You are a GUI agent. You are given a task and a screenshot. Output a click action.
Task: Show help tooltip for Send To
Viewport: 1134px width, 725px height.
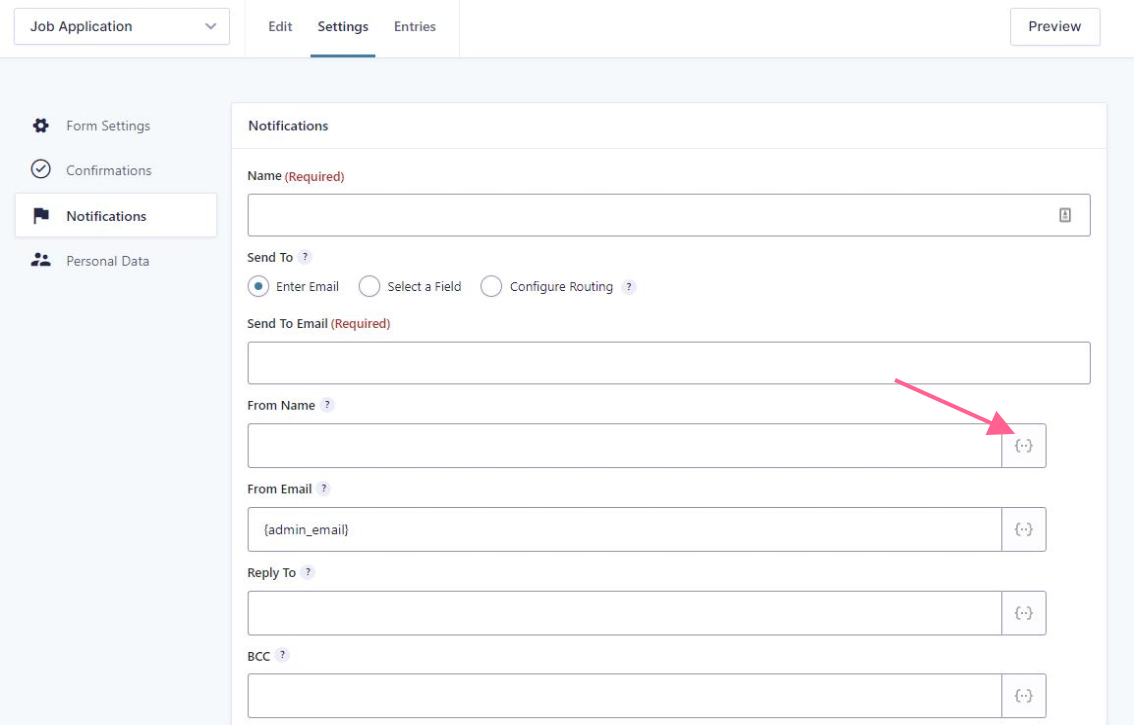(x=305, y=257)
